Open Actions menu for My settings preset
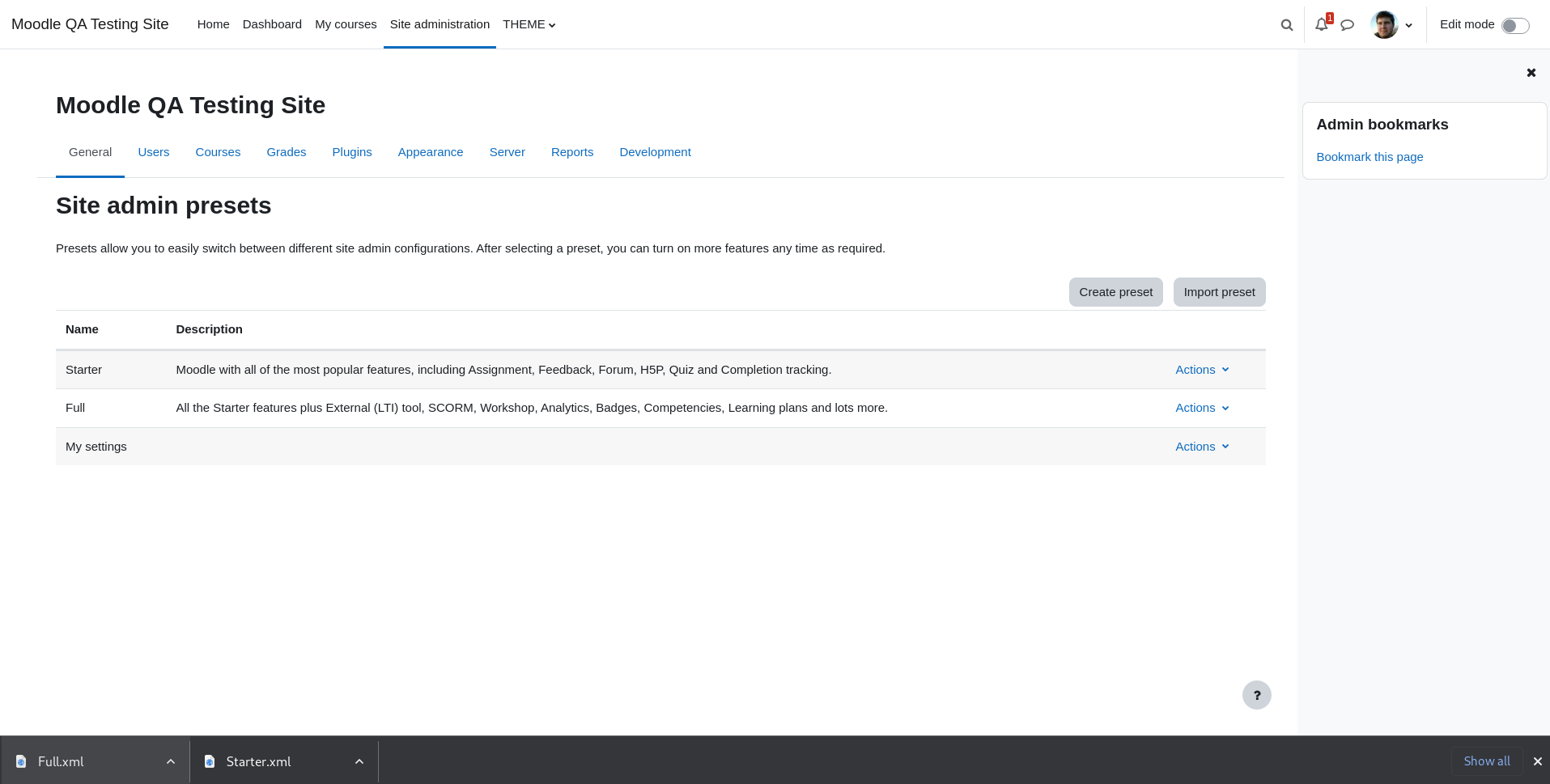1550x784 pixels. pyautogui.click(x=1203, y=447)
